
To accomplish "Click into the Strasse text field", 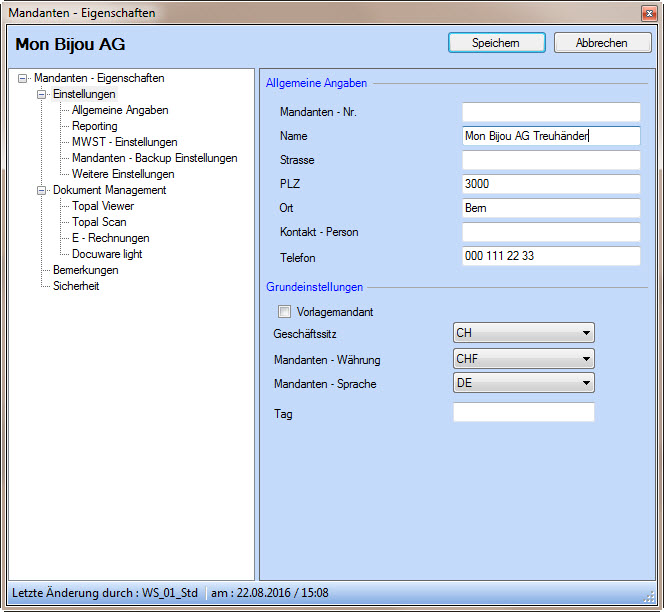I will click(x=550, y=160).
